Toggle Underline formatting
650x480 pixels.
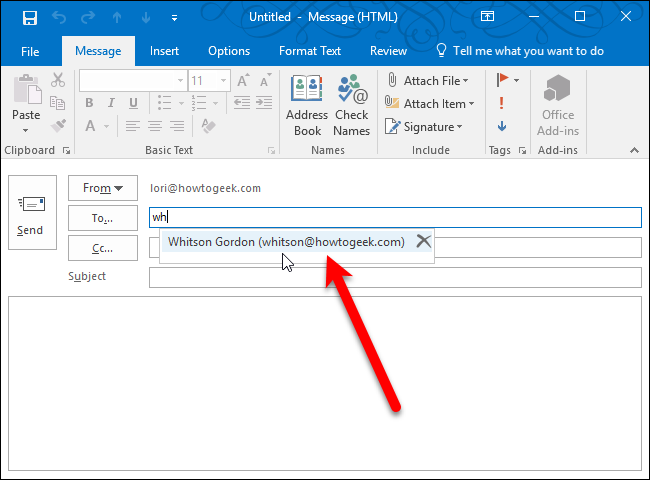point(133,103)
